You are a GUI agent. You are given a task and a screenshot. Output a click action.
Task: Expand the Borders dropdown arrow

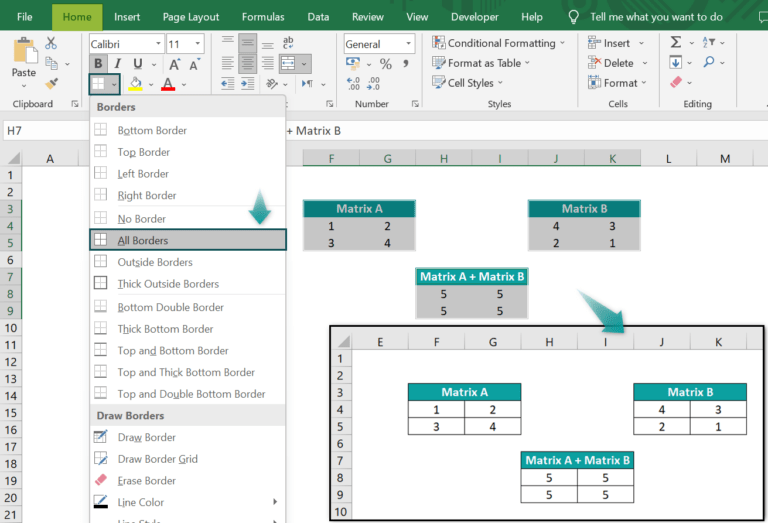(x=114, y=84)
